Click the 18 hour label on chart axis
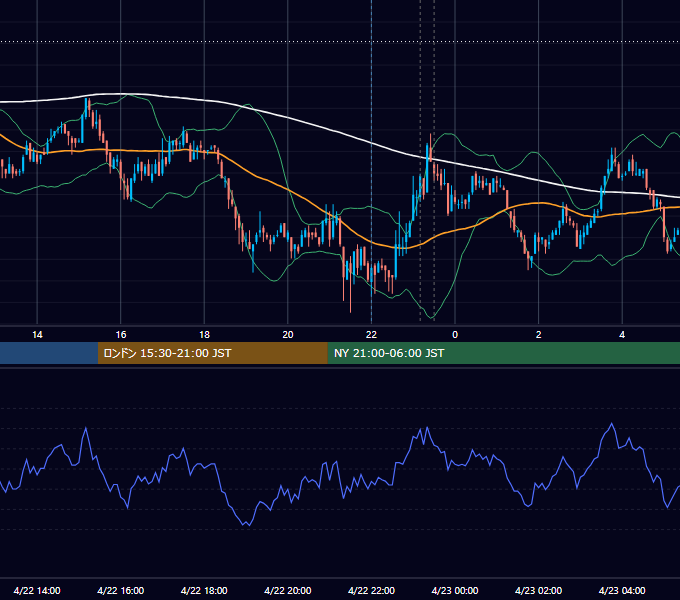Image resolution: width=680 pixels, height=600 pixels. point(204,335)
